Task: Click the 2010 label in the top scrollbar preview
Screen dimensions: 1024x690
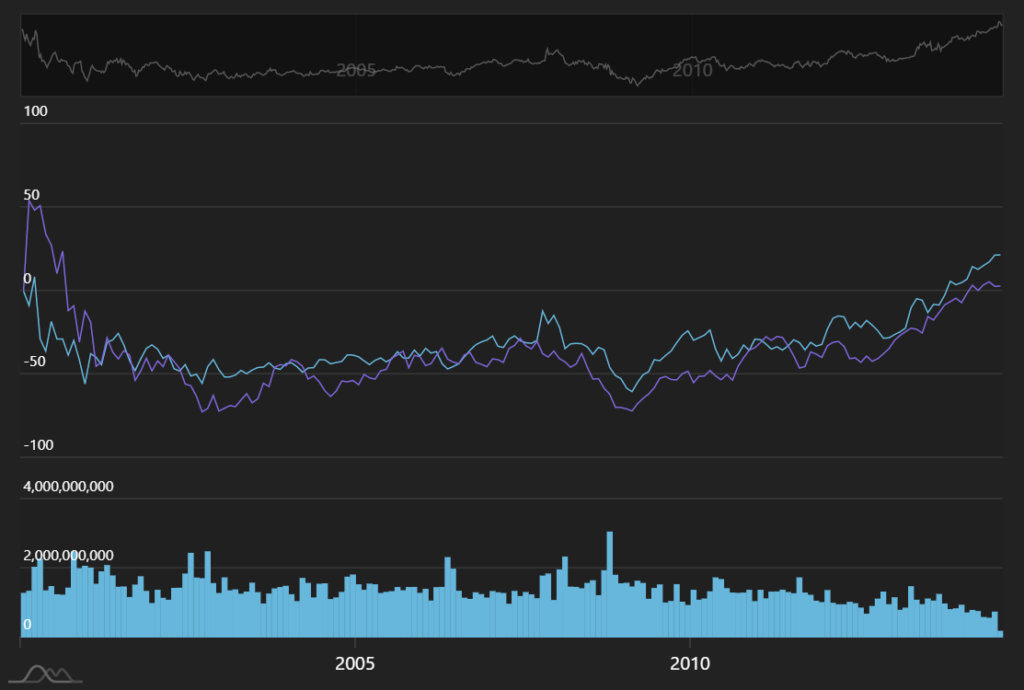Action: [692, 70]
